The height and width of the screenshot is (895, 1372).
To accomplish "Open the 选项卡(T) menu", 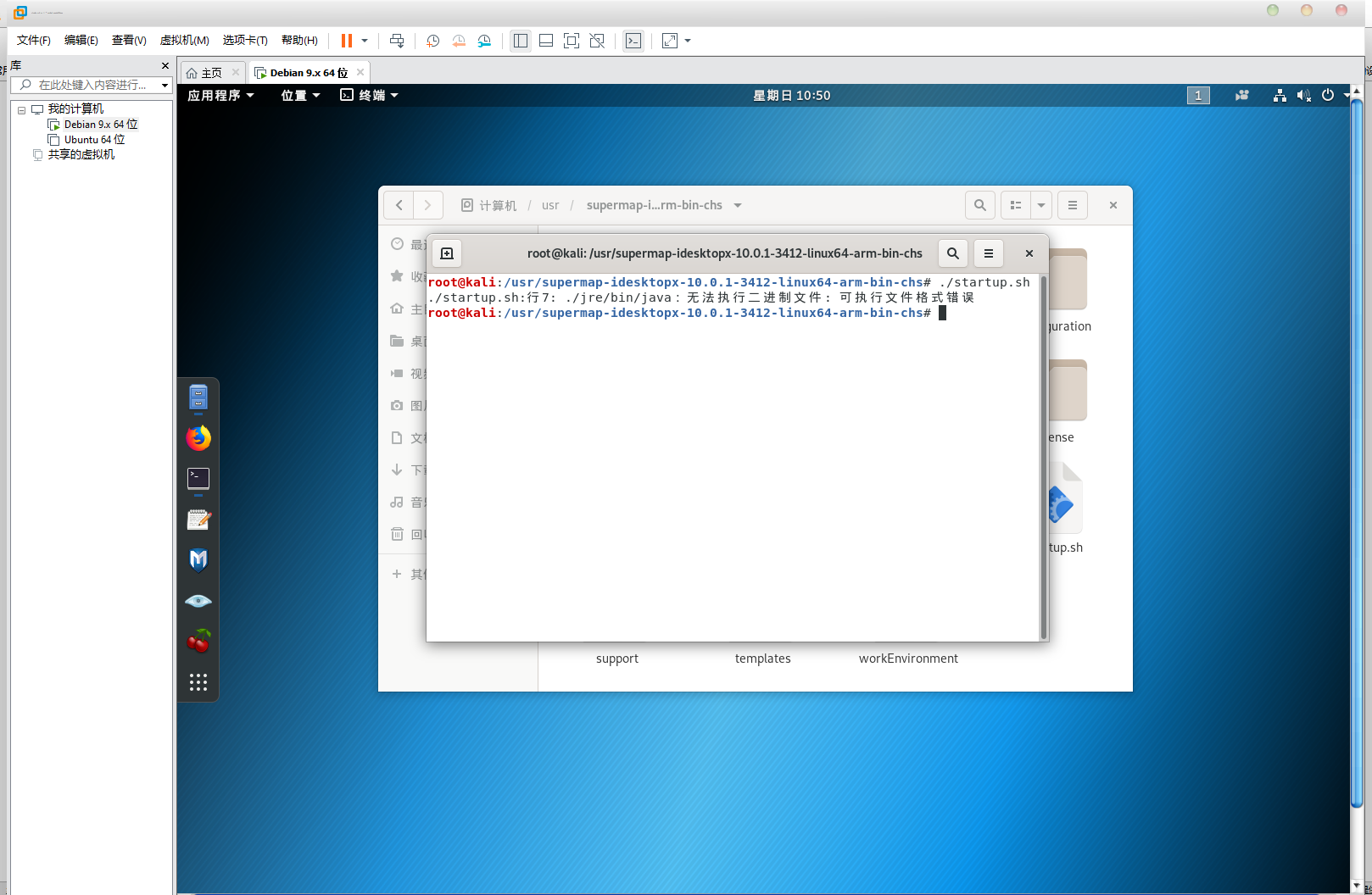I will pyautogui.click(x=245, y=41).
